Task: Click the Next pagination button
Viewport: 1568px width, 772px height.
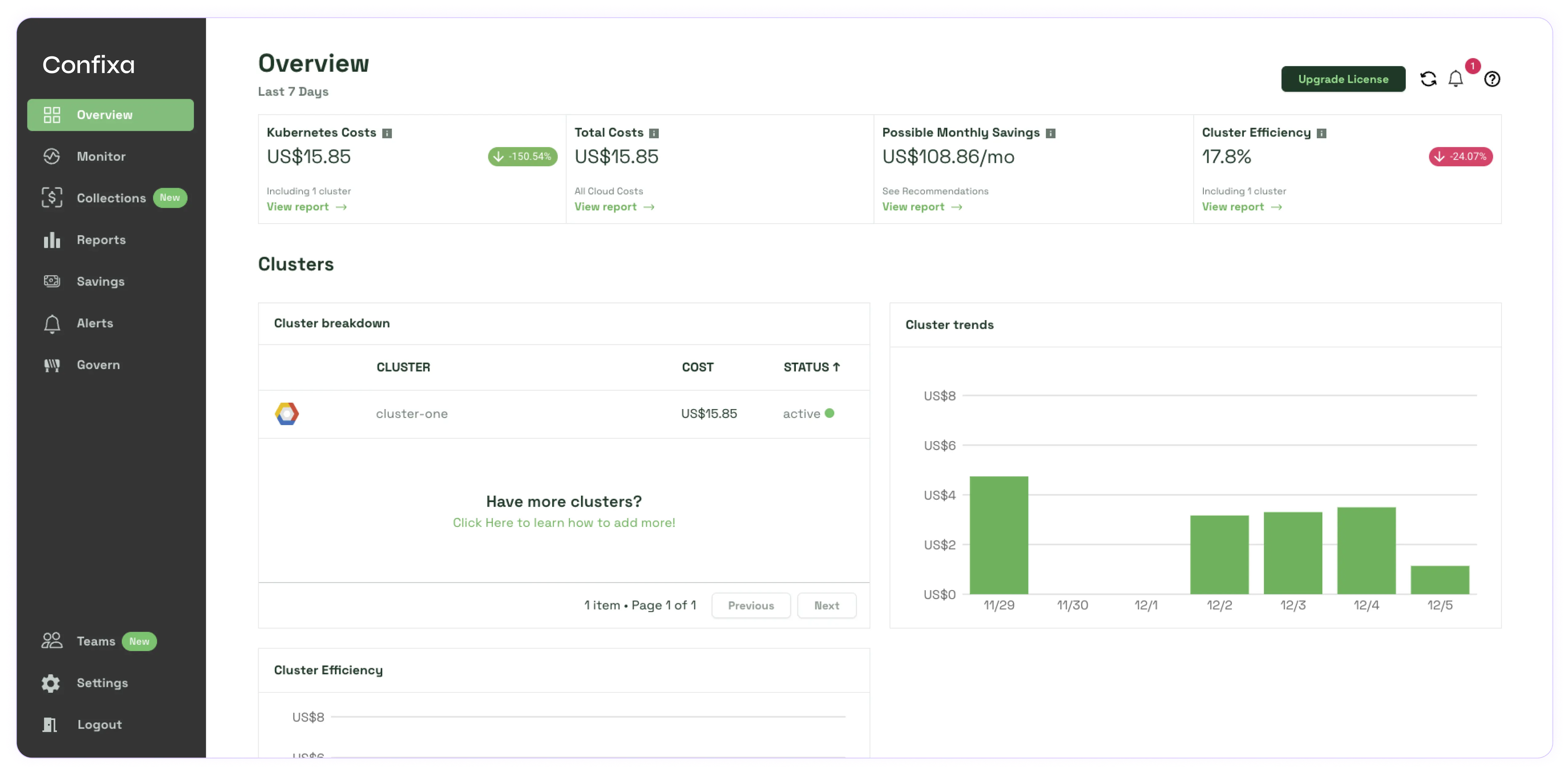Action: [827, 605]
